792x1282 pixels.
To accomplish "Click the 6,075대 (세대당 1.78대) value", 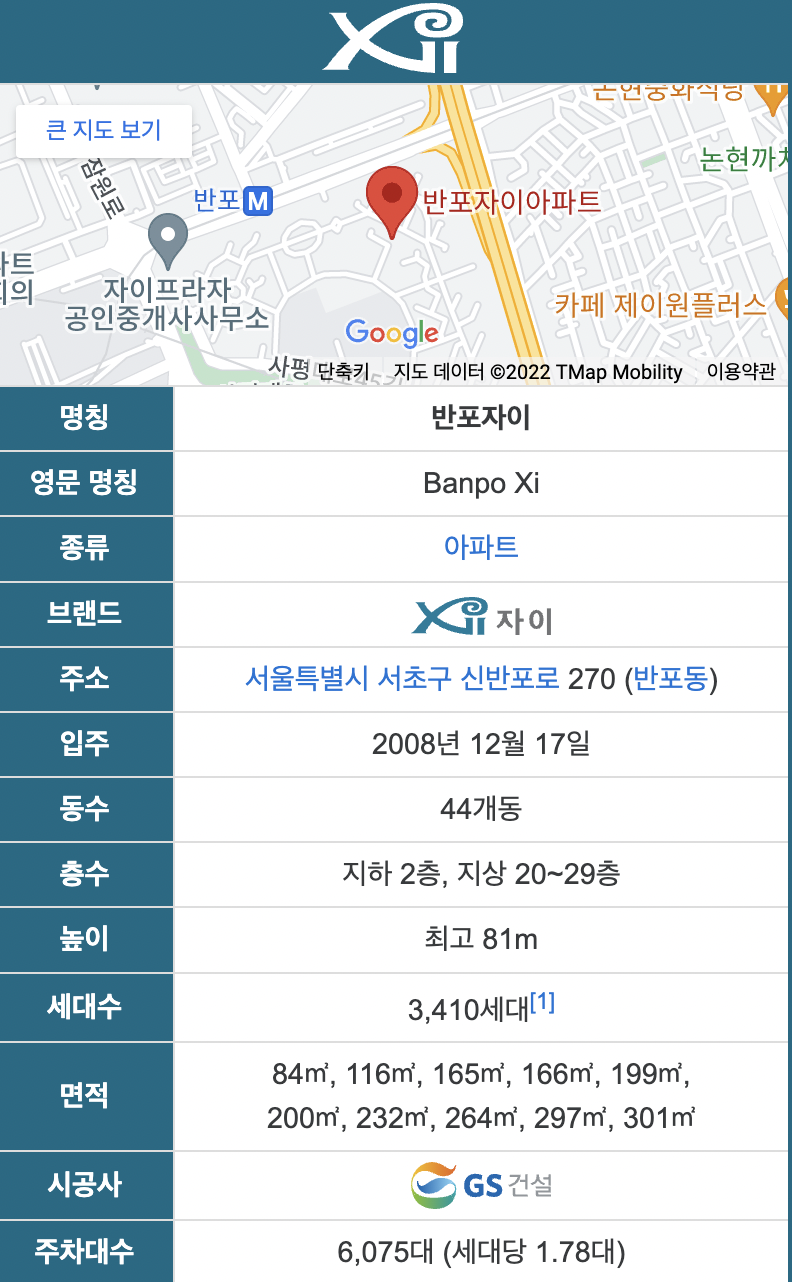I will tap(481, 1251).
